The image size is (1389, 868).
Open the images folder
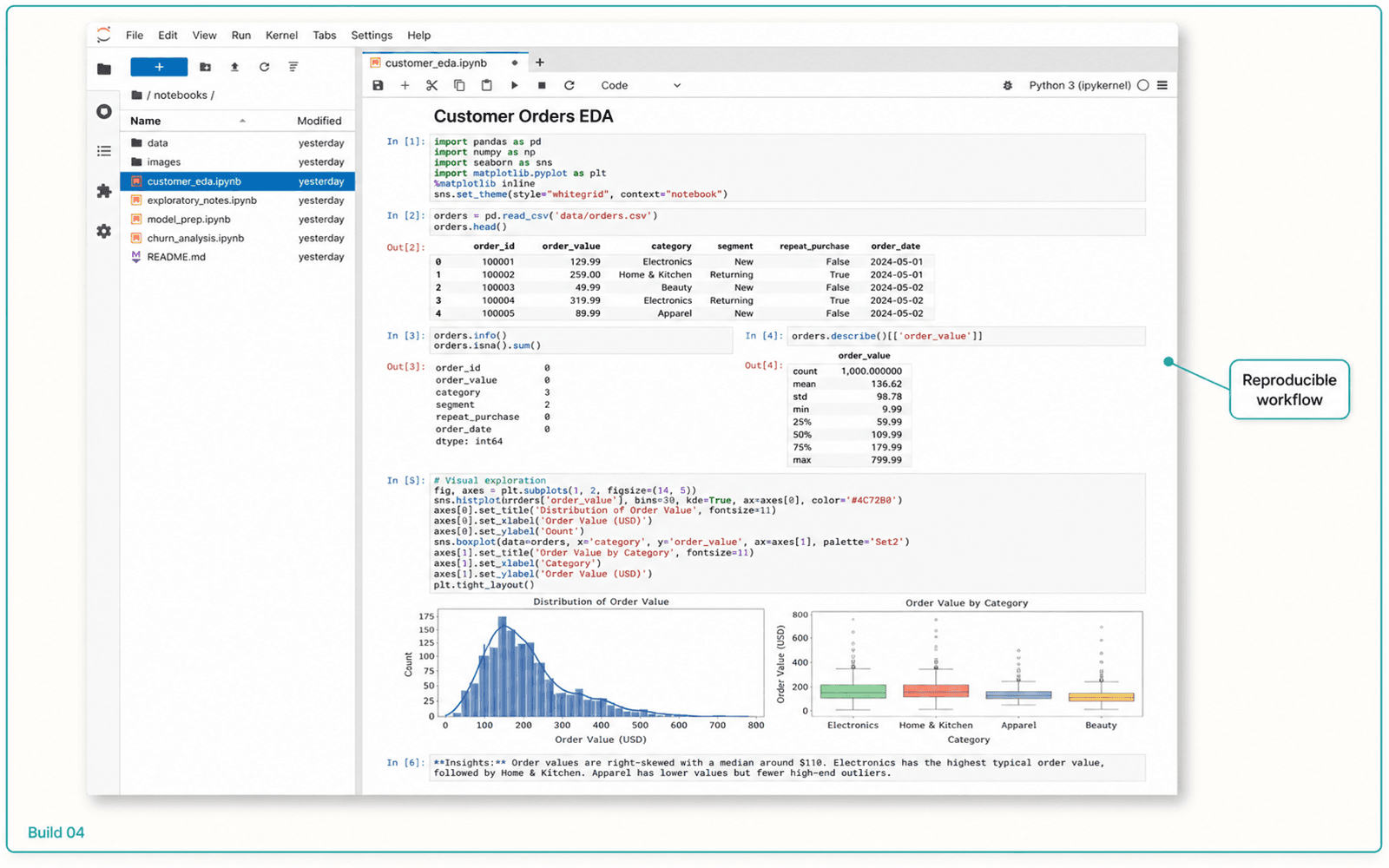click(238, 162)
